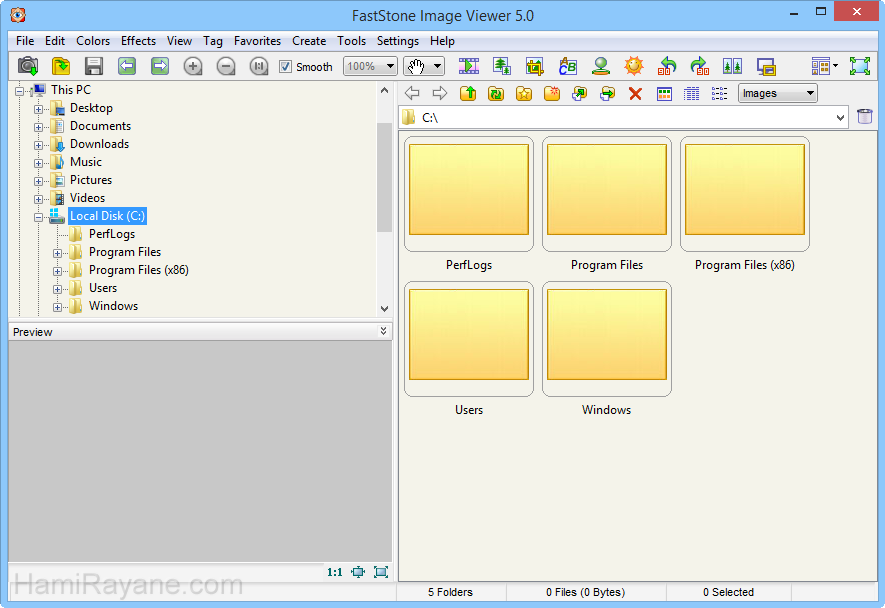Open the recycle bin icon beside path bar
The height and width of the screenshot is (608, 885).
tap(865, 117)
